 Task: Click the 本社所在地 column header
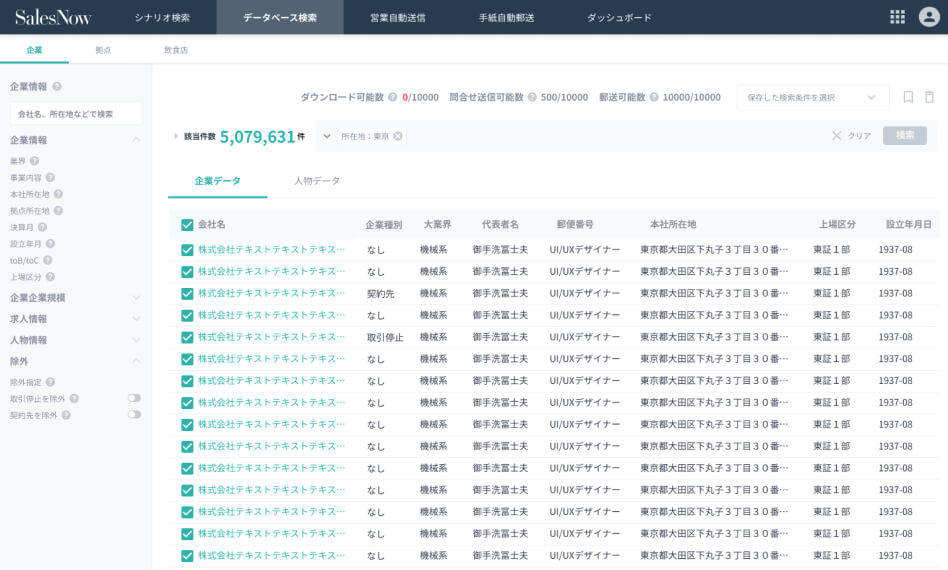[x=673, y=224]
